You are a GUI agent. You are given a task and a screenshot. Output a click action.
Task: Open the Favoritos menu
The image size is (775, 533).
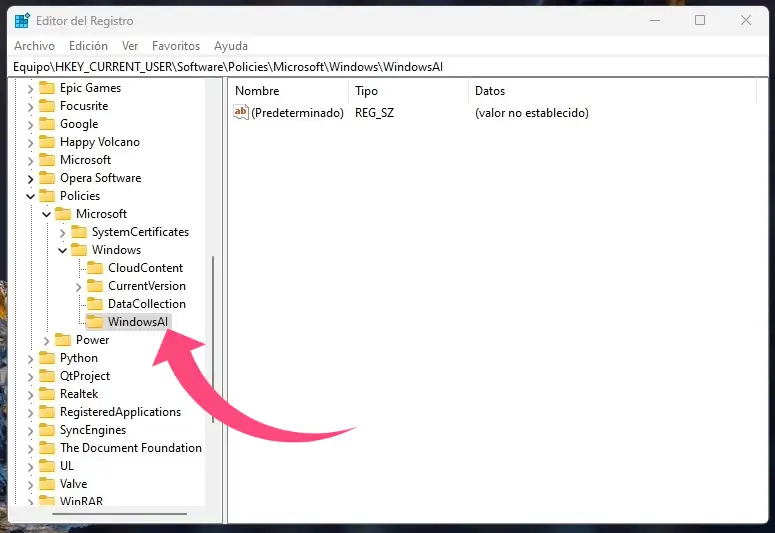pos(176,46)
